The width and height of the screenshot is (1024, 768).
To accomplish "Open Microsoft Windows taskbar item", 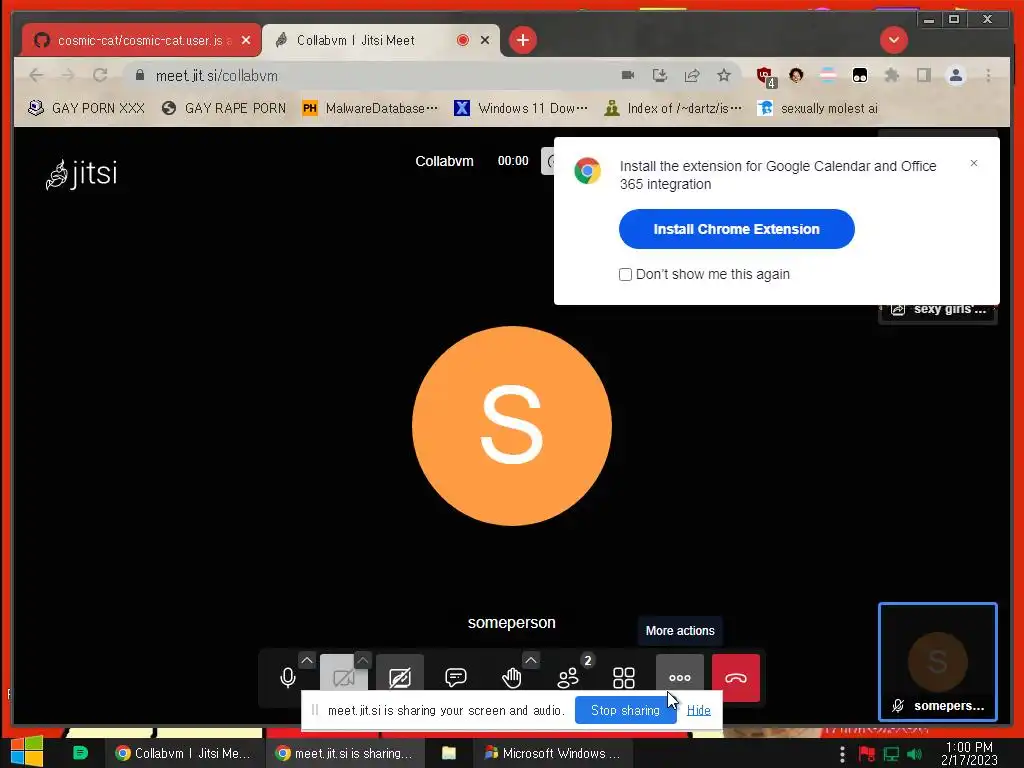I will pos(552,753).
